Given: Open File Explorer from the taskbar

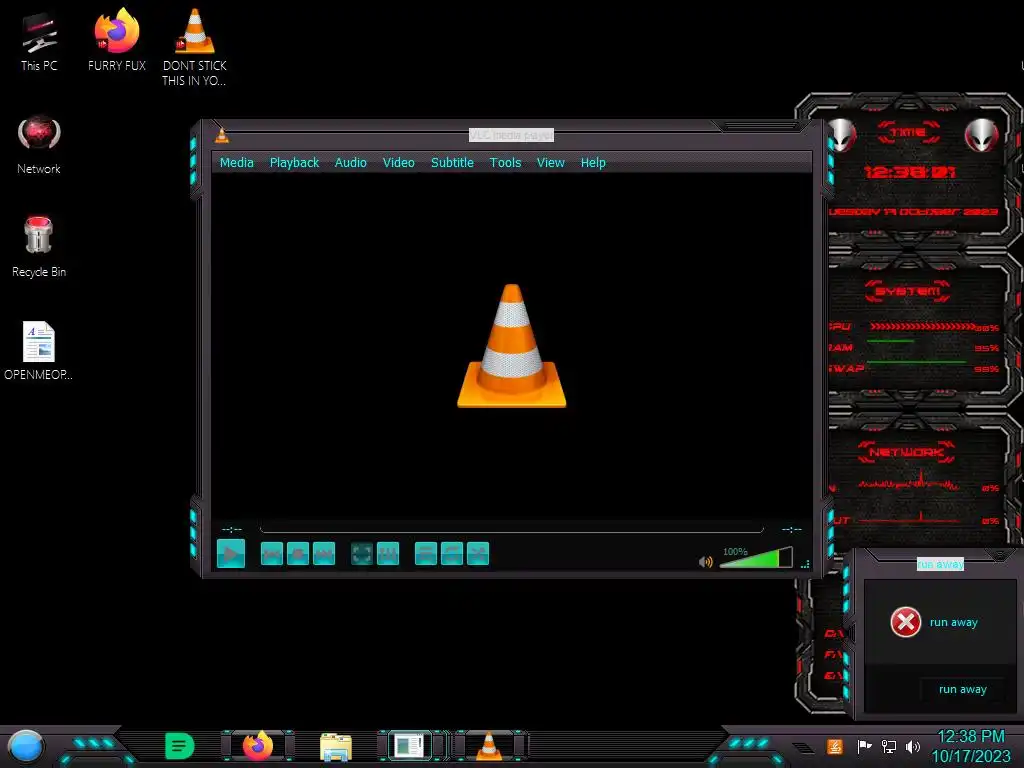Looking at the screenshot, I should 336,746.
